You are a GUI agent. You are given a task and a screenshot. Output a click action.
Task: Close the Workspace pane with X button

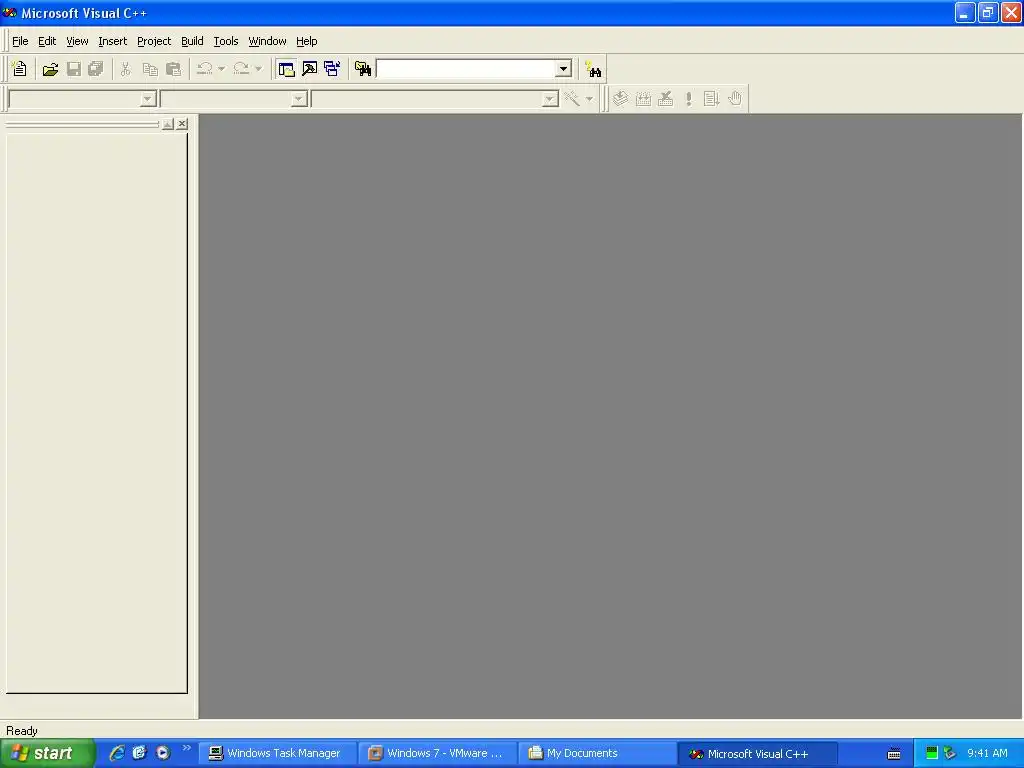coord(182,123)
